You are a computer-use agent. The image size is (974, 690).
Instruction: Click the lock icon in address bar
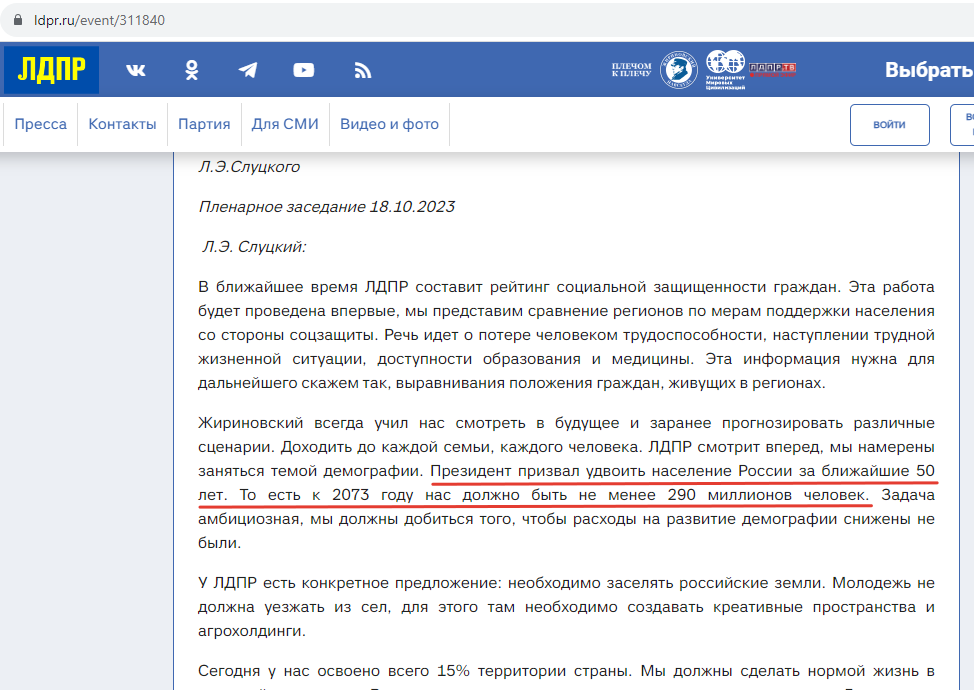pos(18,20)
